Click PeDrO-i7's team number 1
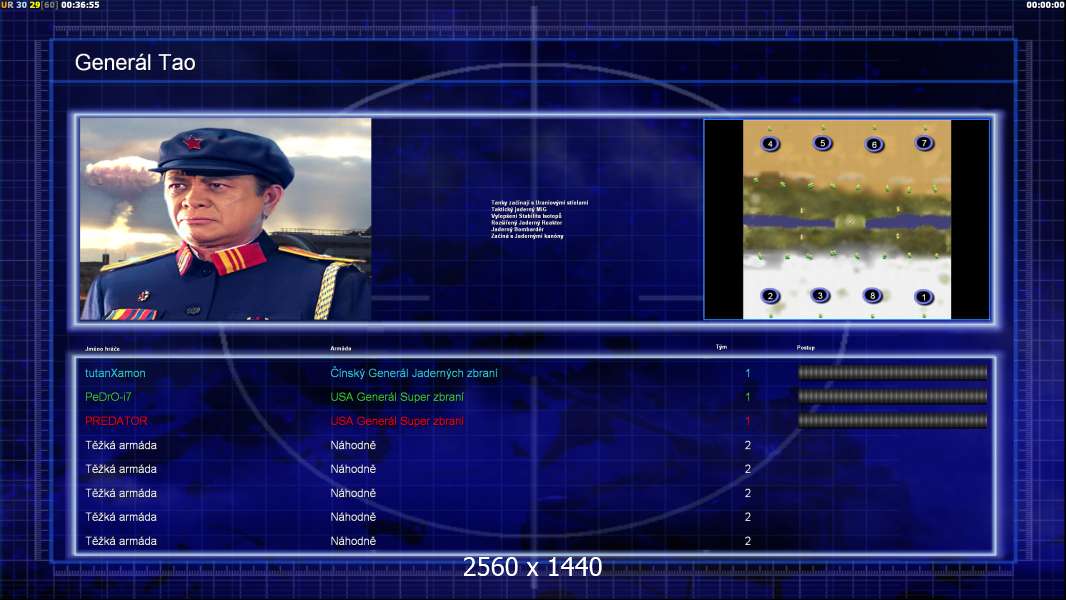The height and width of the screenshot is (600, 1066). pos(747,397)
